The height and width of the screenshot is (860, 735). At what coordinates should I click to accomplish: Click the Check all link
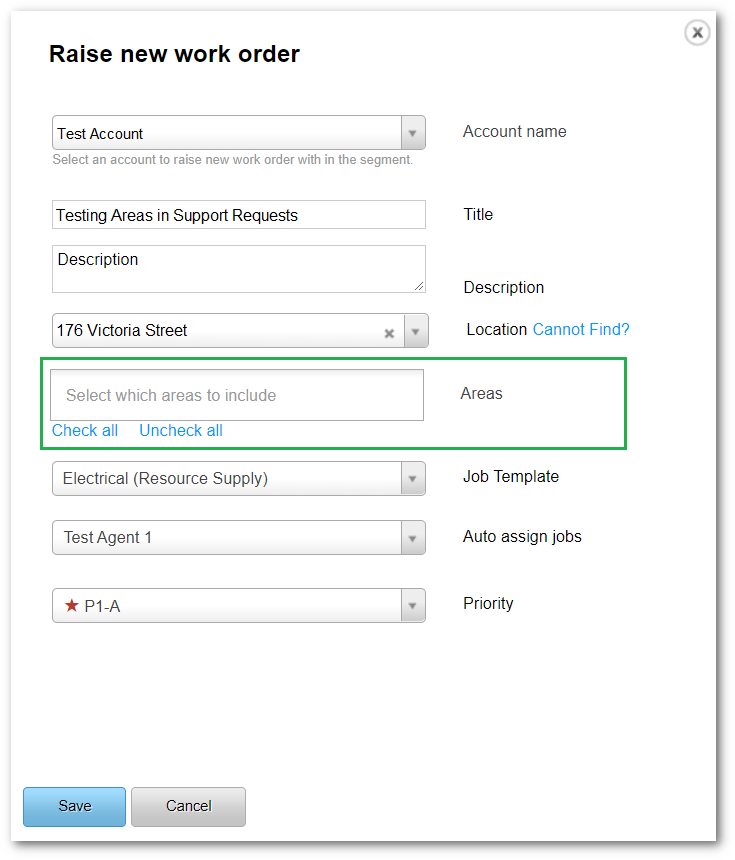click(85, 431)
